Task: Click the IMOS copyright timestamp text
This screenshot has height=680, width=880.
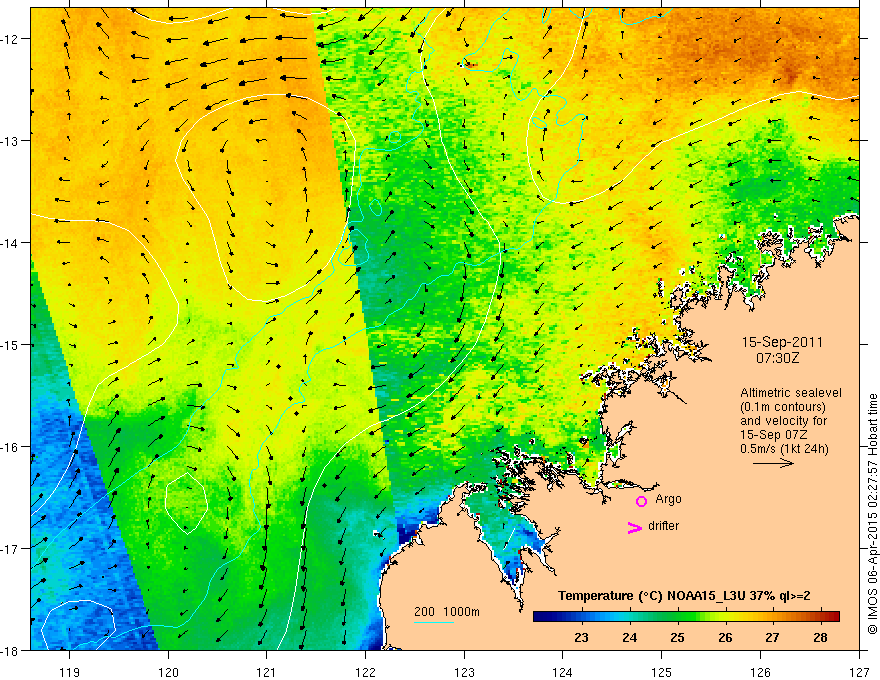Action: click(872, 514)
